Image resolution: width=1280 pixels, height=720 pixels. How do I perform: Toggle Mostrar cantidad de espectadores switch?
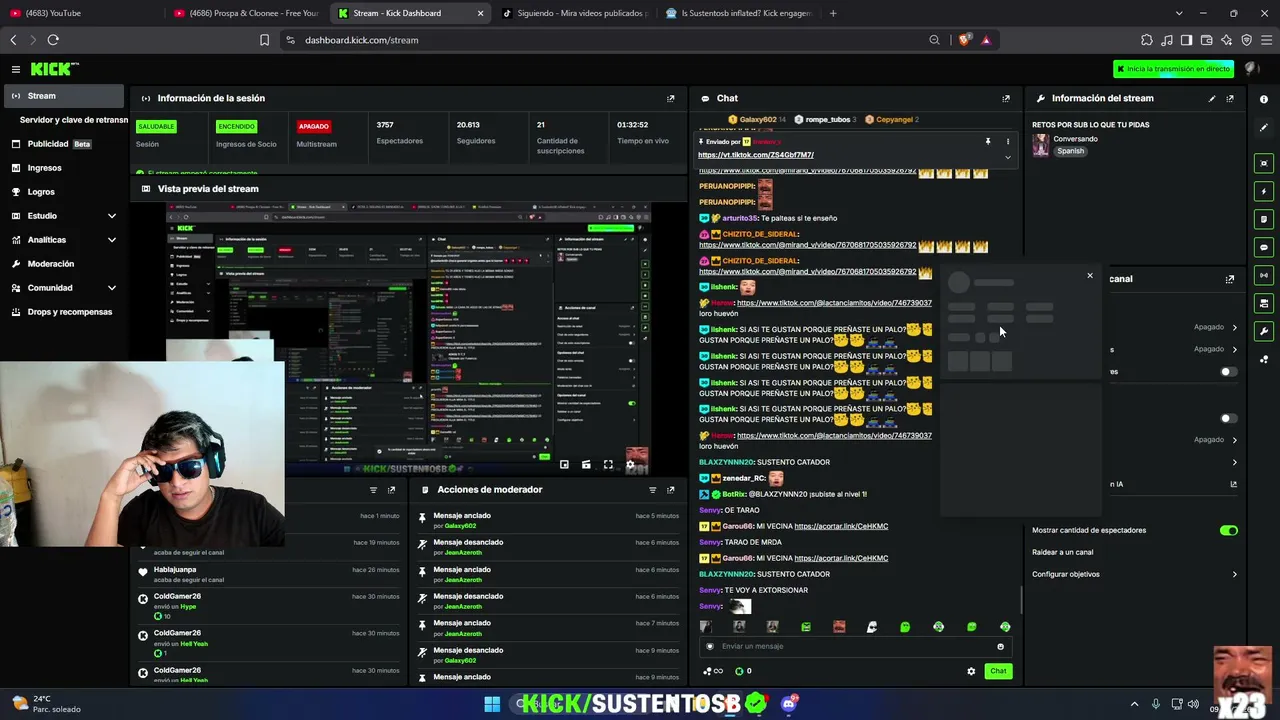pos(1229,531)
